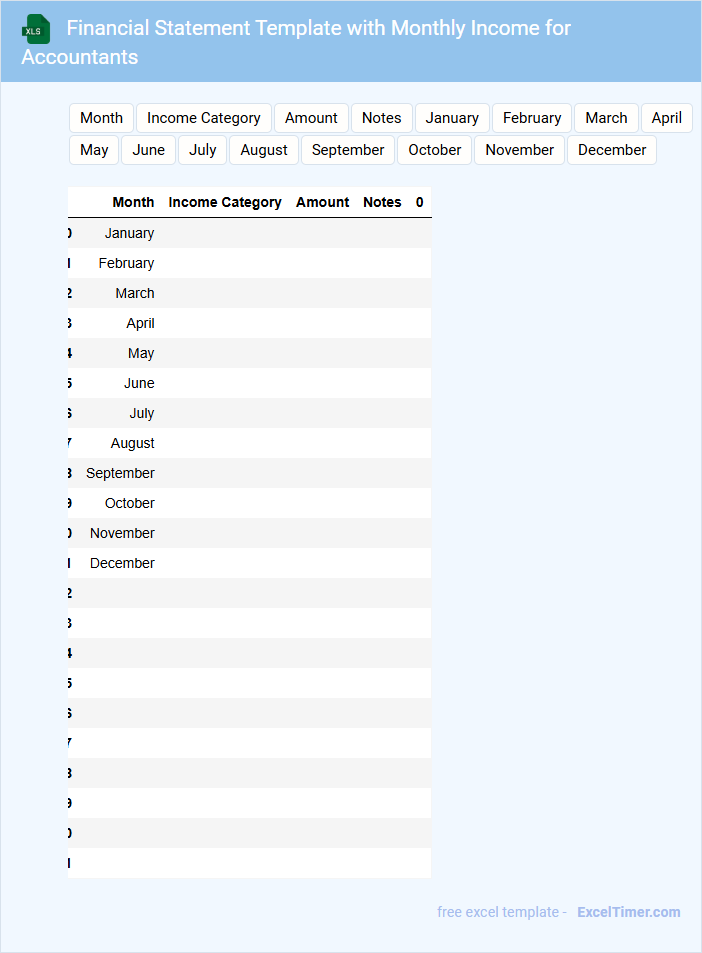Click the September tag button
This screenshot has width=702, height=953.
[348, 150]
